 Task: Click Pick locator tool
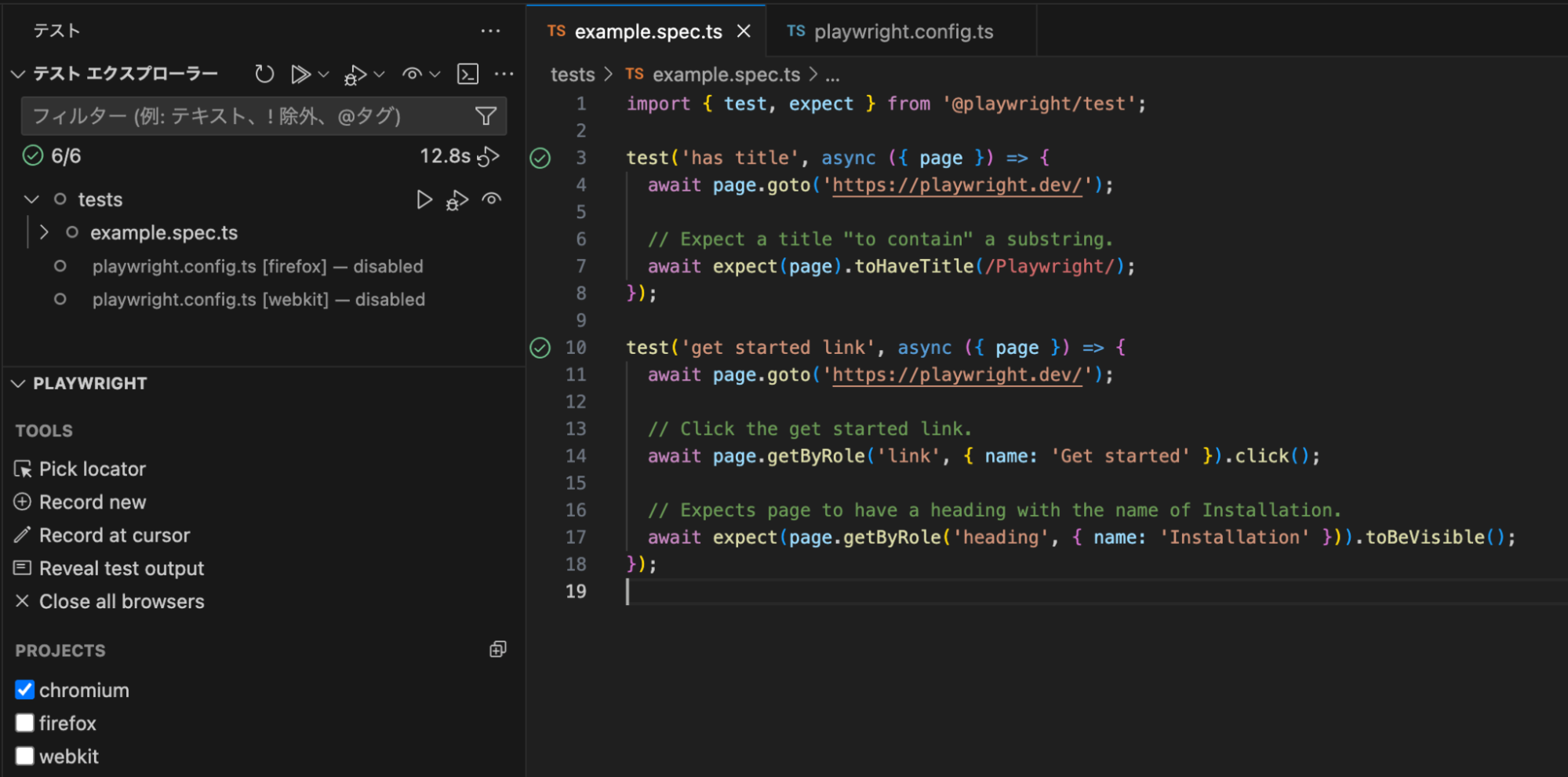pyautogui.click(x=92, y=469)
